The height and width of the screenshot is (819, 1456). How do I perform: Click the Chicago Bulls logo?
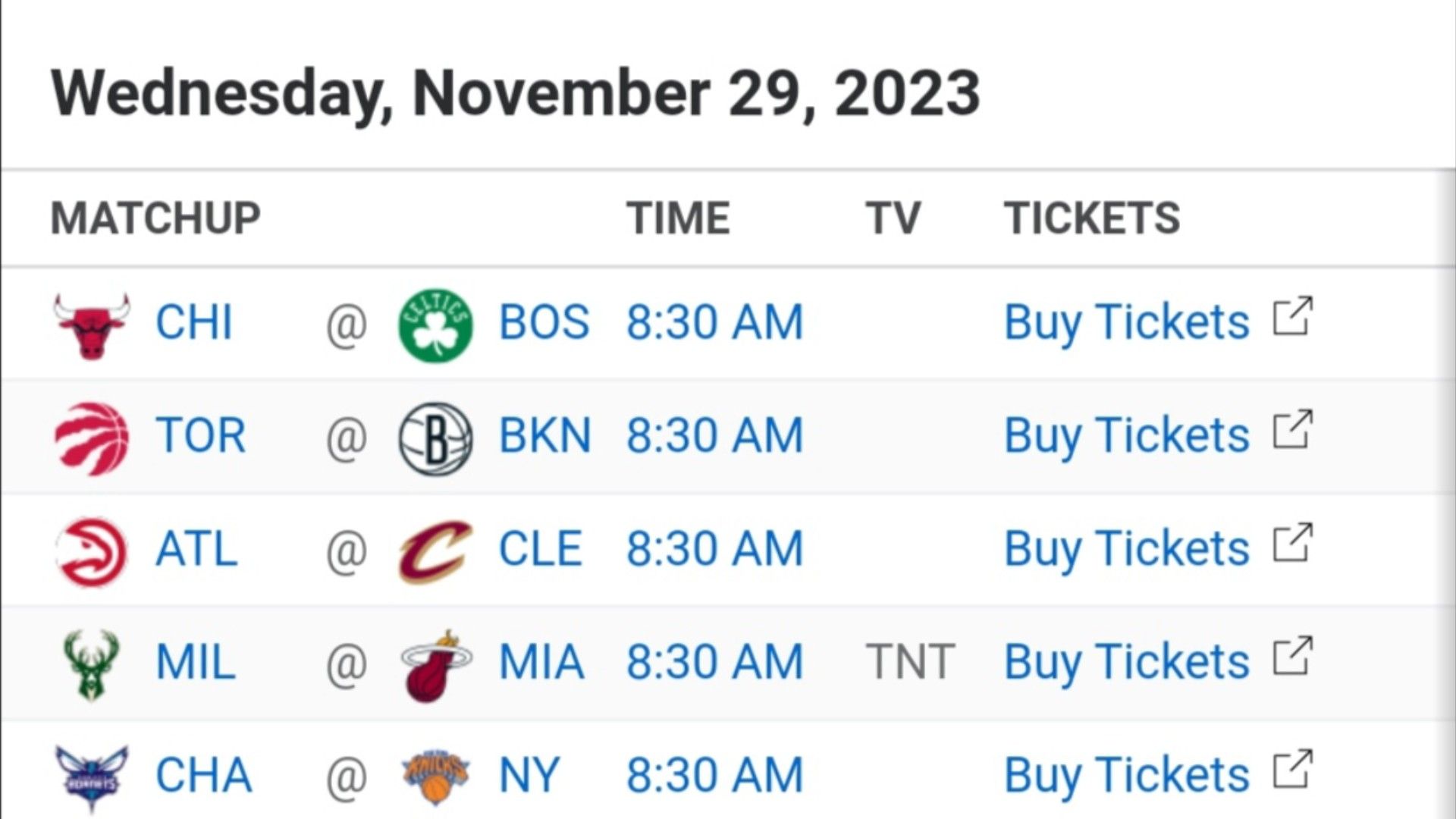[x=92, y=326]
